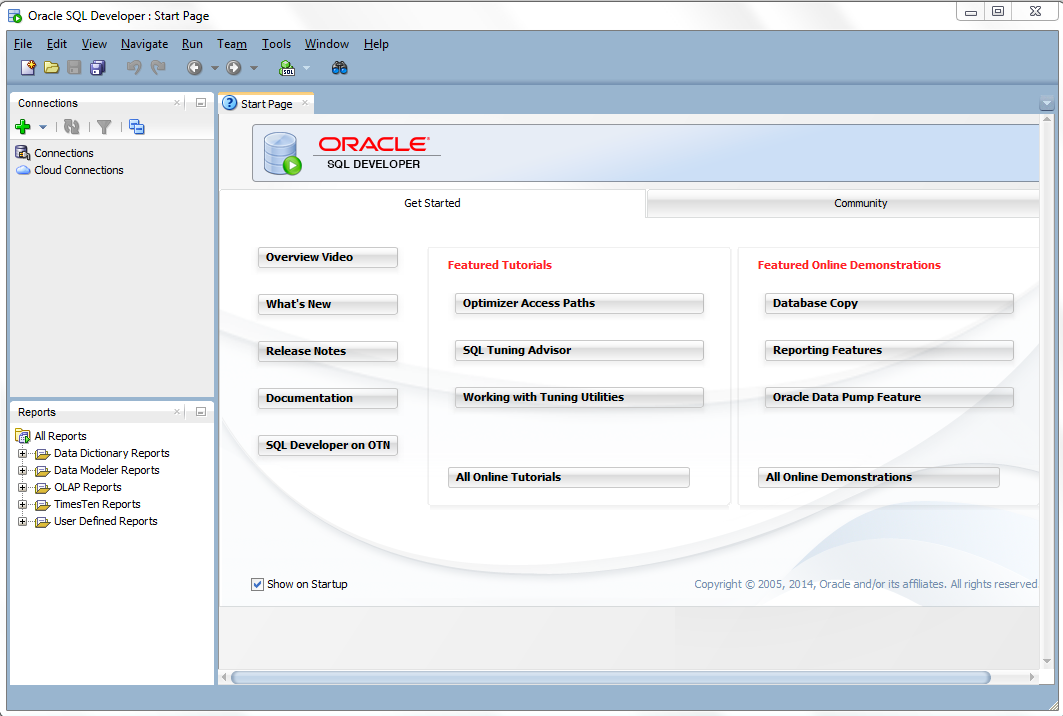The image size is (1063, 716).
Task: Click the SQL Tuning Advisor tutorial button
Action: click(578, 351)
